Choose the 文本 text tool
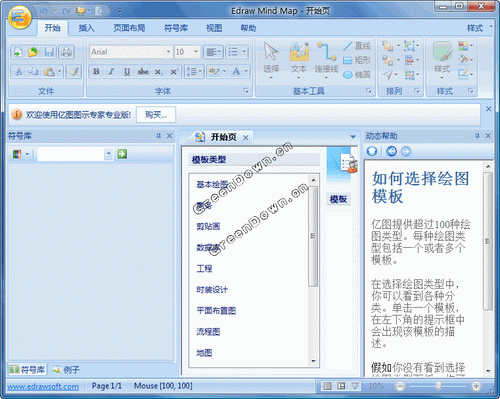This screenshot has height=399, width=500. tap(299, 60)
